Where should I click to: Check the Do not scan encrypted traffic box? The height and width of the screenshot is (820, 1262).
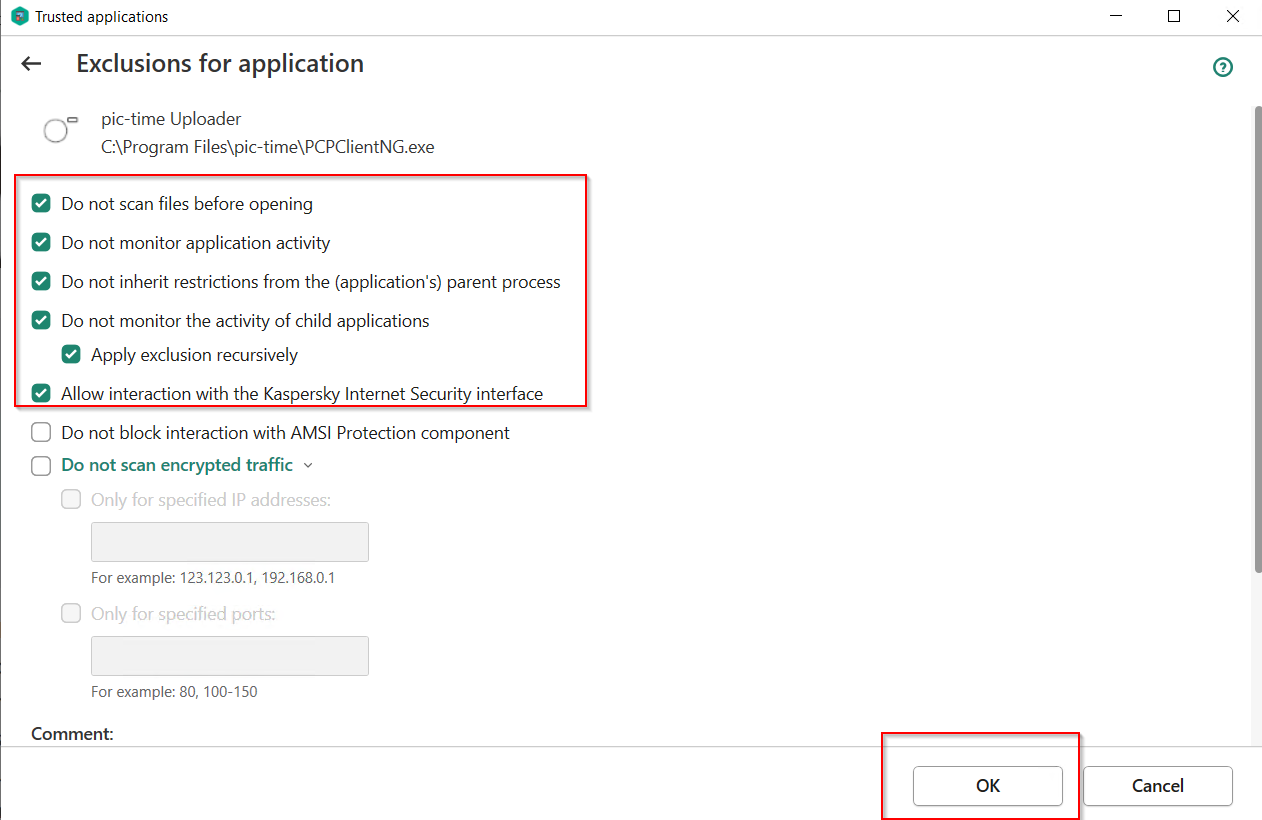41,466
